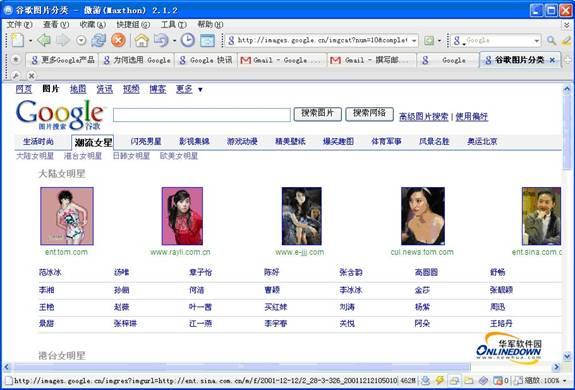This screenshot has height=390, width=575.
Task: Select the 闪亮男星 category tab
Action: coord(146,141)
